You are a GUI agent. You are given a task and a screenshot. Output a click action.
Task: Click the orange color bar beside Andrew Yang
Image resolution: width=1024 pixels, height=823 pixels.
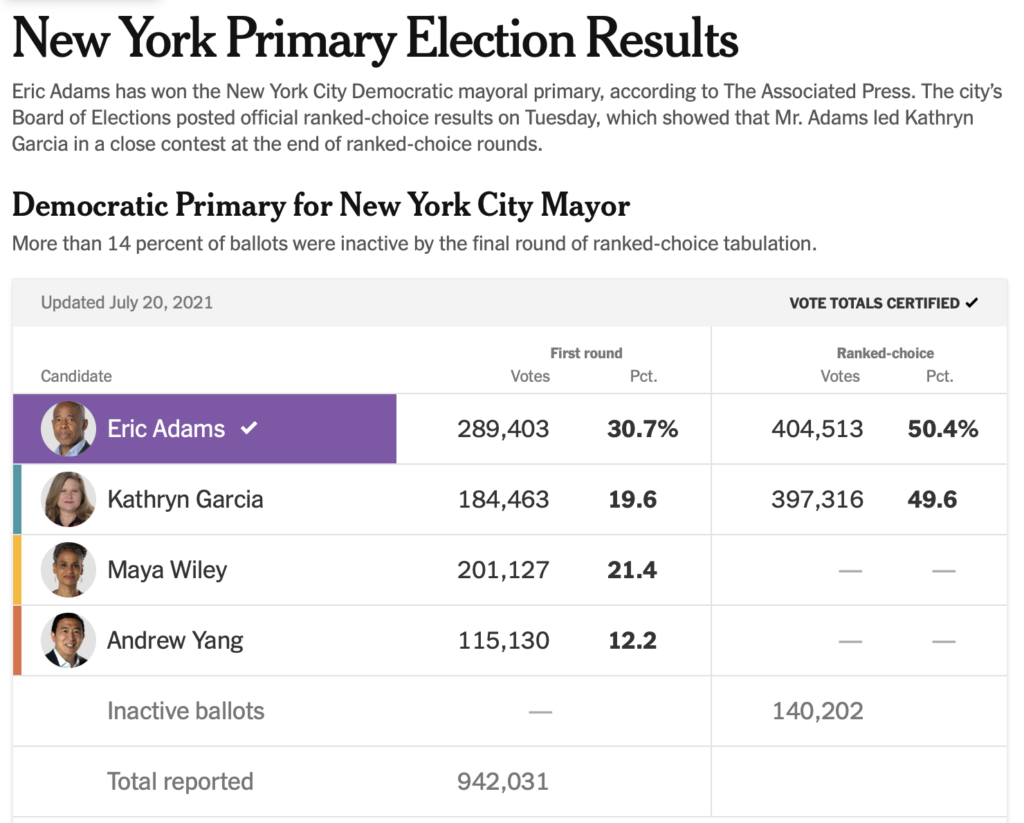click(17, 640)
